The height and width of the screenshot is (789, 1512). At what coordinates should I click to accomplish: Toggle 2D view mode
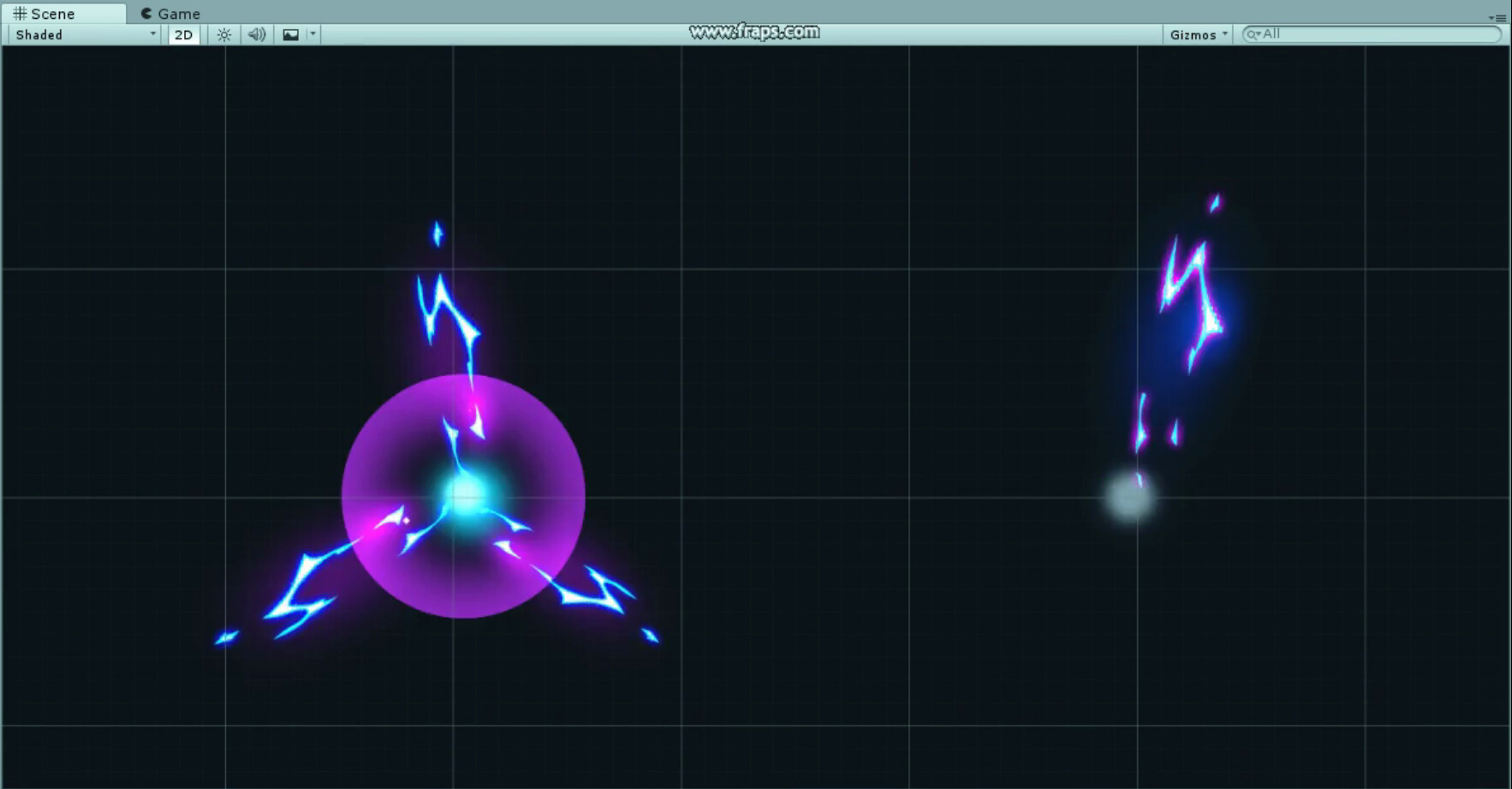coord(182,34)
